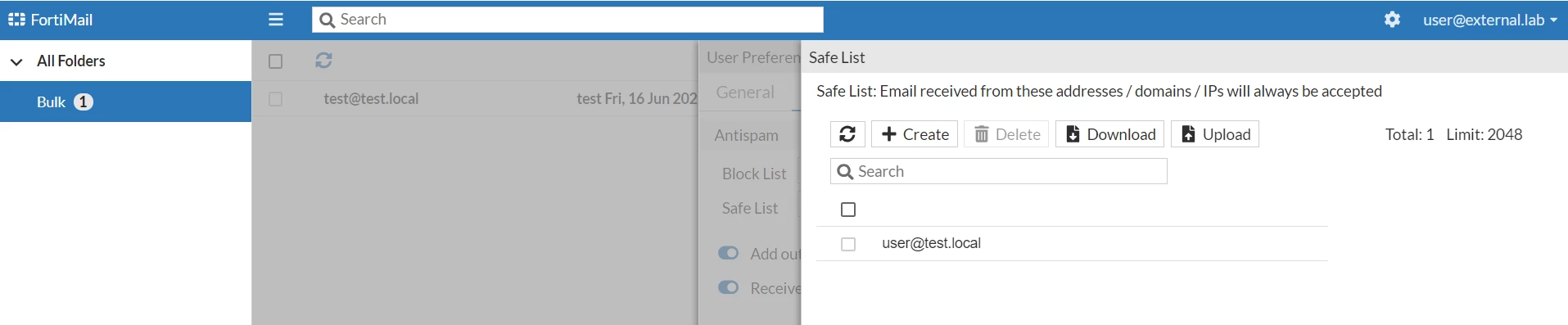Screen dimensions: 1568x325
Task: Open the test@test.local message
Action: (371, 99)
